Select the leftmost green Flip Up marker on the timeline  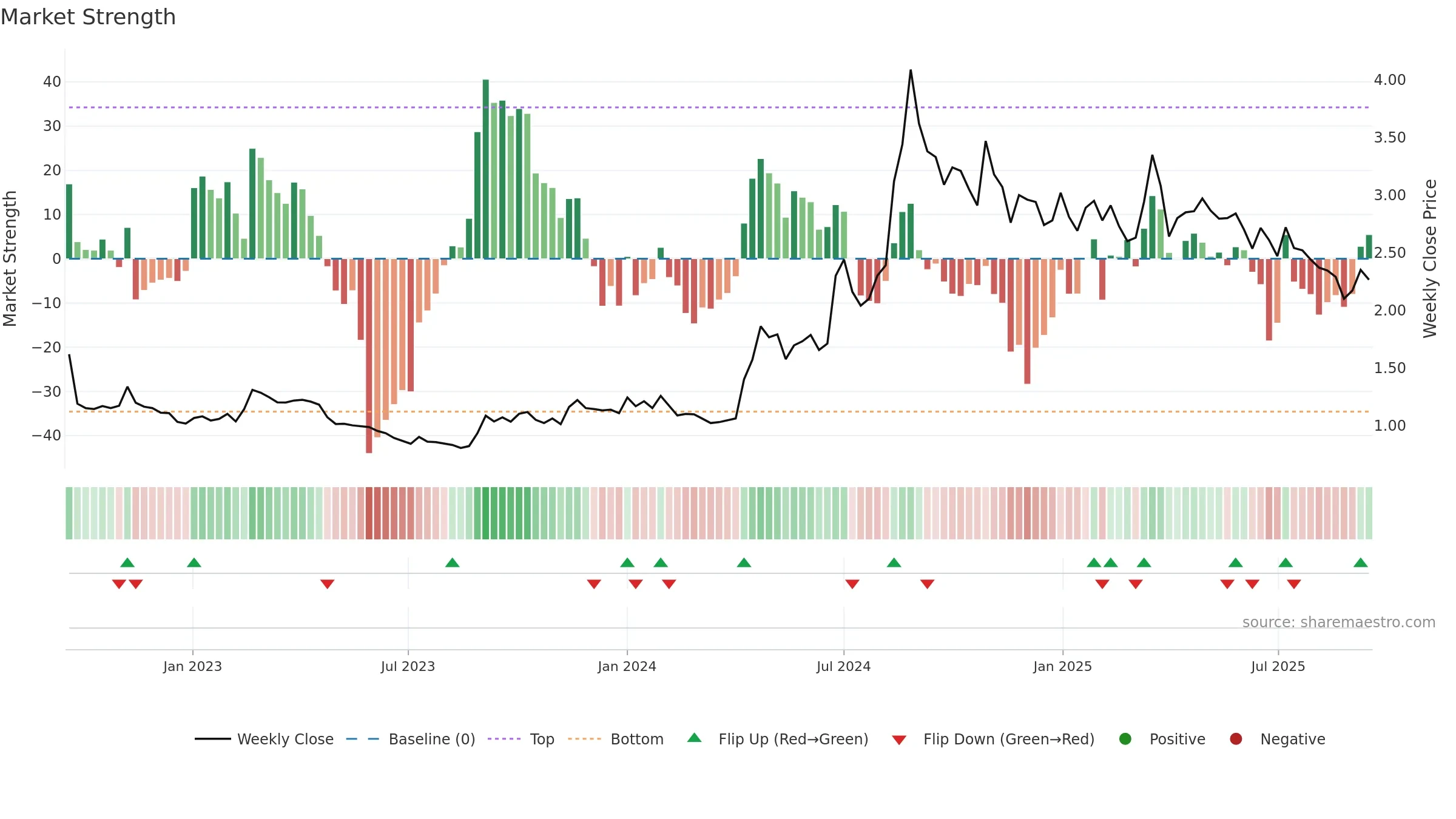(x=127, y=562)
